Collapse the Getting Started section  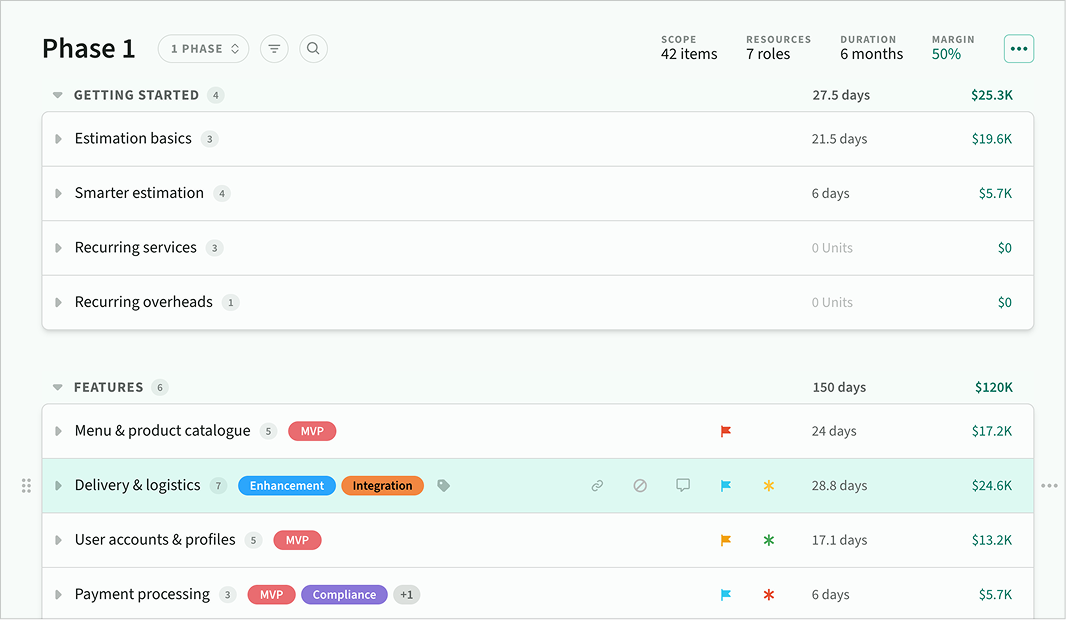58,96
